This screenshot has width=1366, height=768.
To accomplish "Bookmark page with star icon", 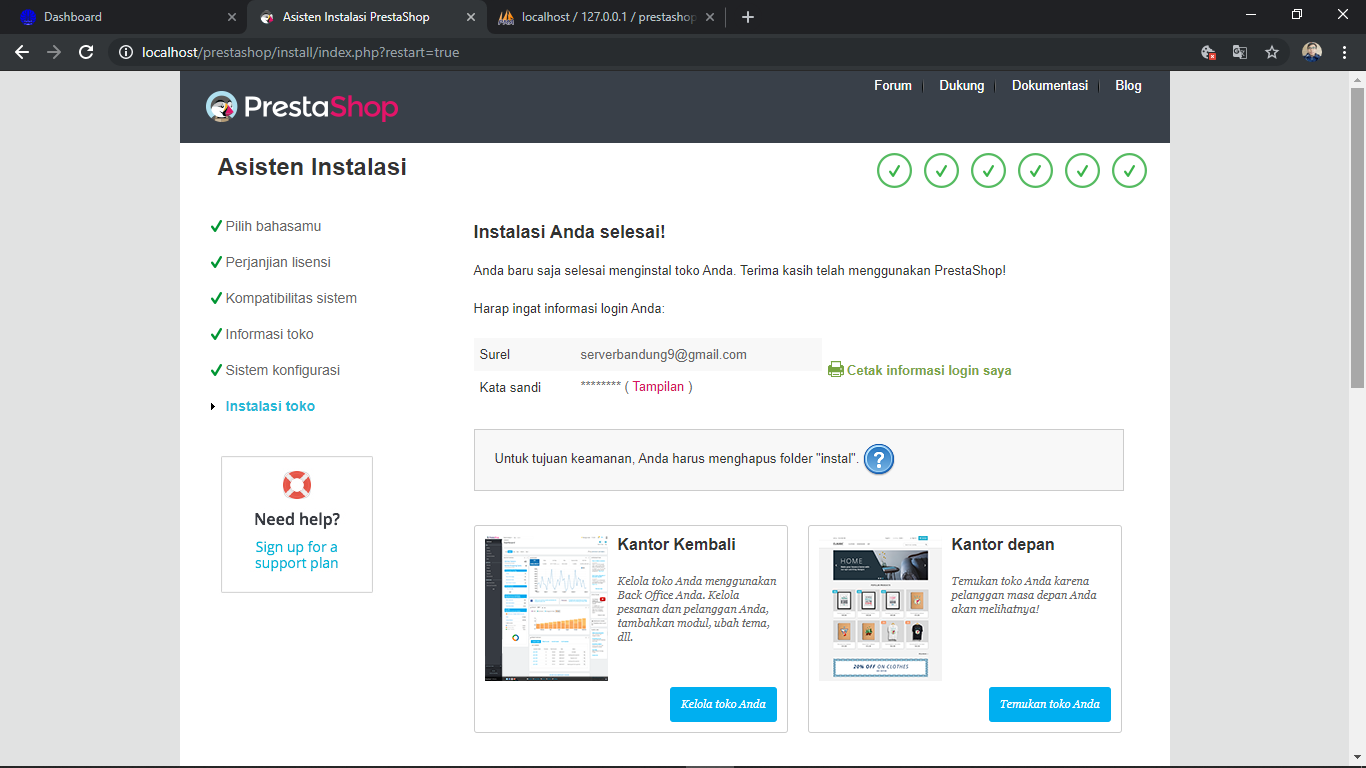I will [x=1272, y=52].
